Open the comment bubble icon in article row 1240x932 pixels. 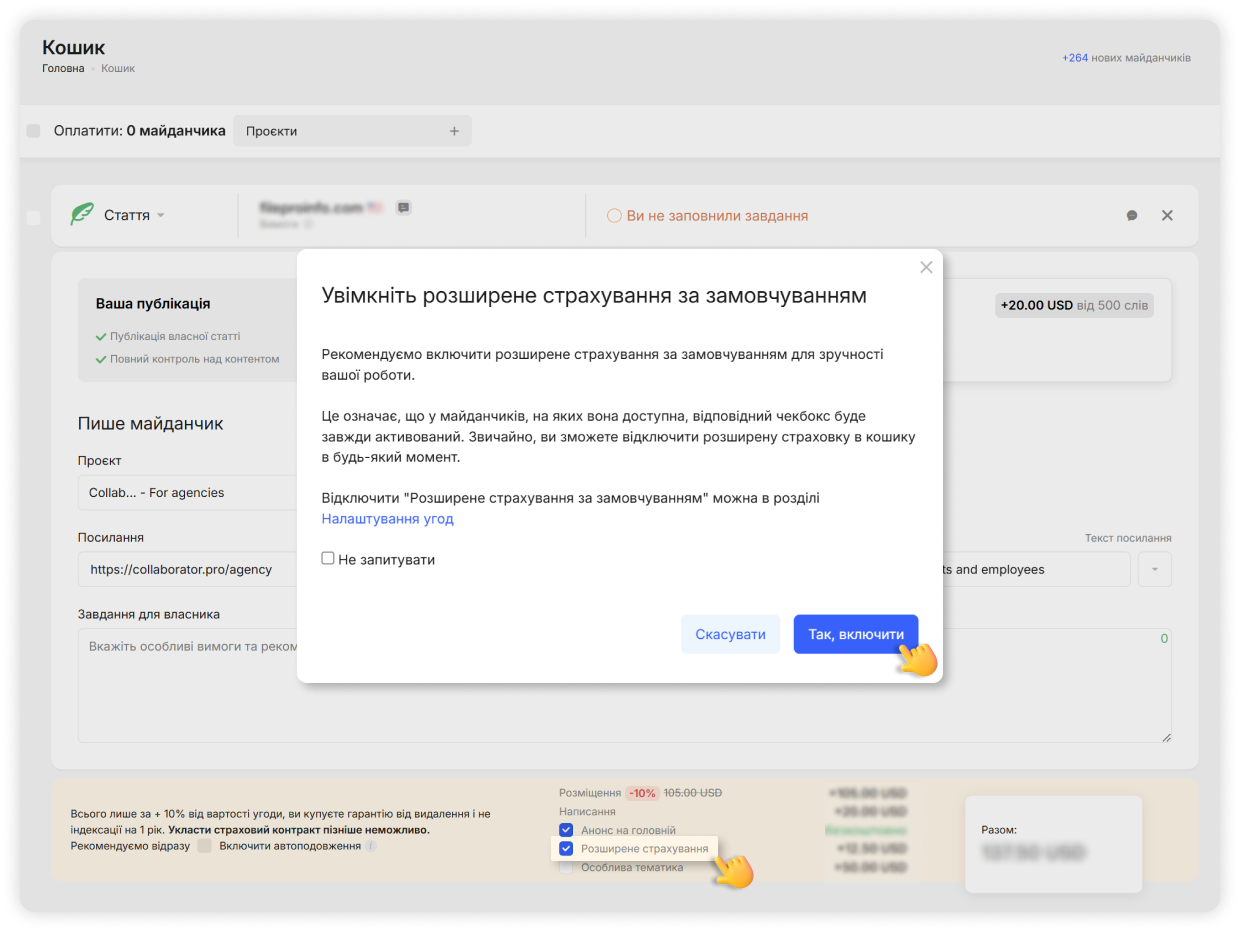pyautogui.click(x=1132, y=215)
